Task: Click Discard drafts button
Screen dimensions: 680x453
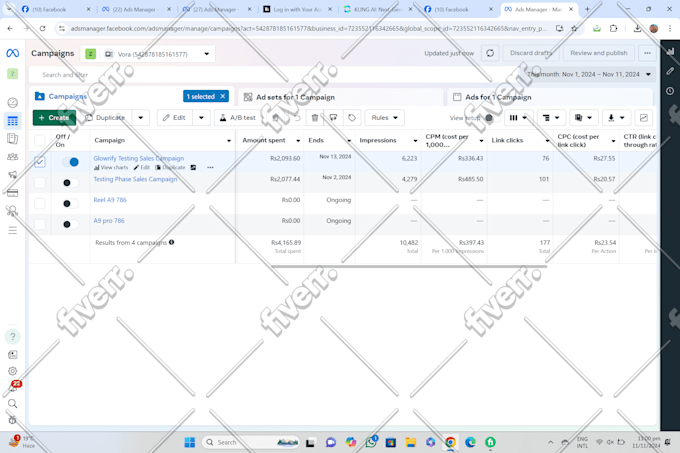Action: 531,53
